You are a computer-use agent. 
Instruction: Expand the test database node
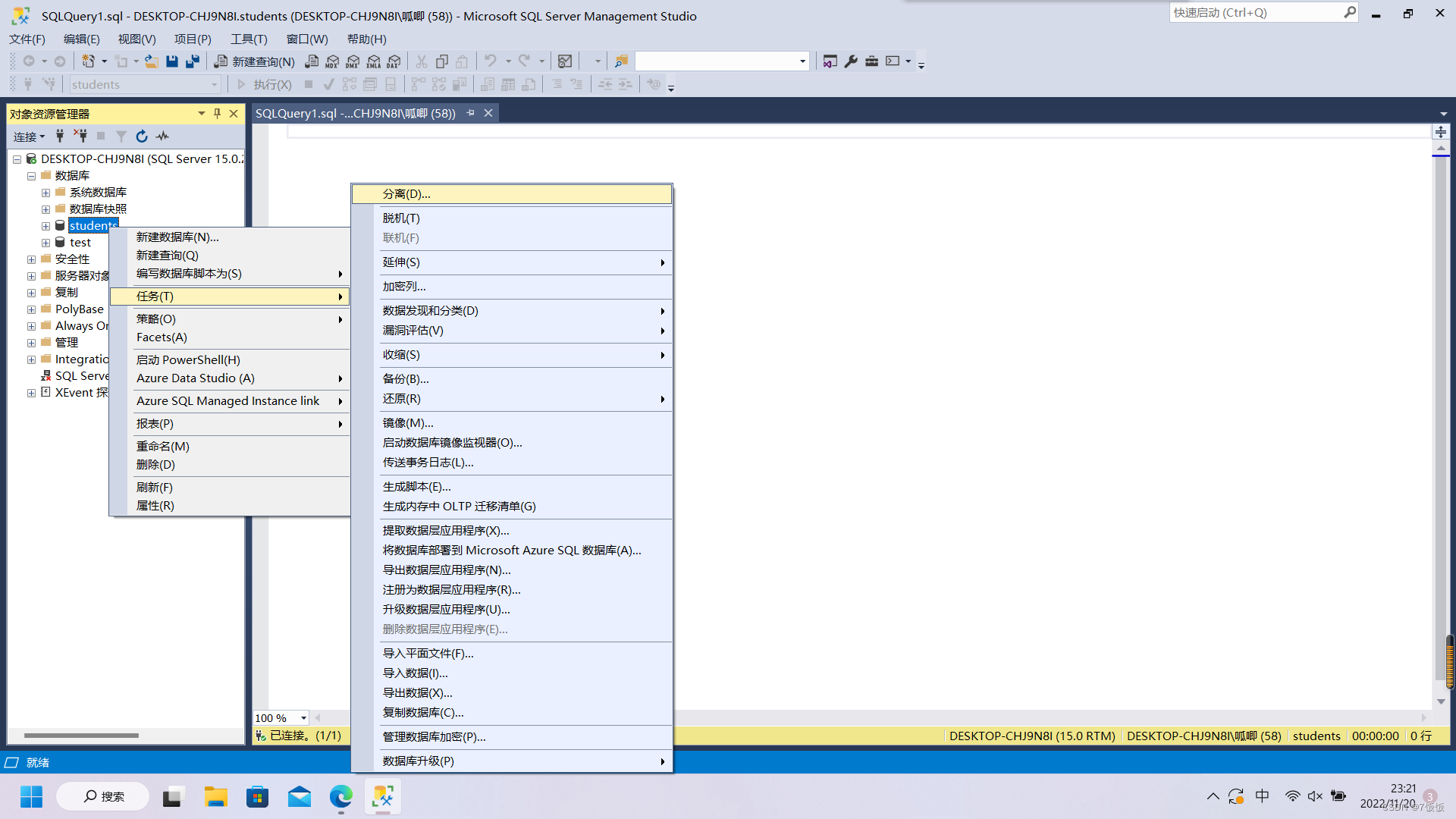click(46, 243)
